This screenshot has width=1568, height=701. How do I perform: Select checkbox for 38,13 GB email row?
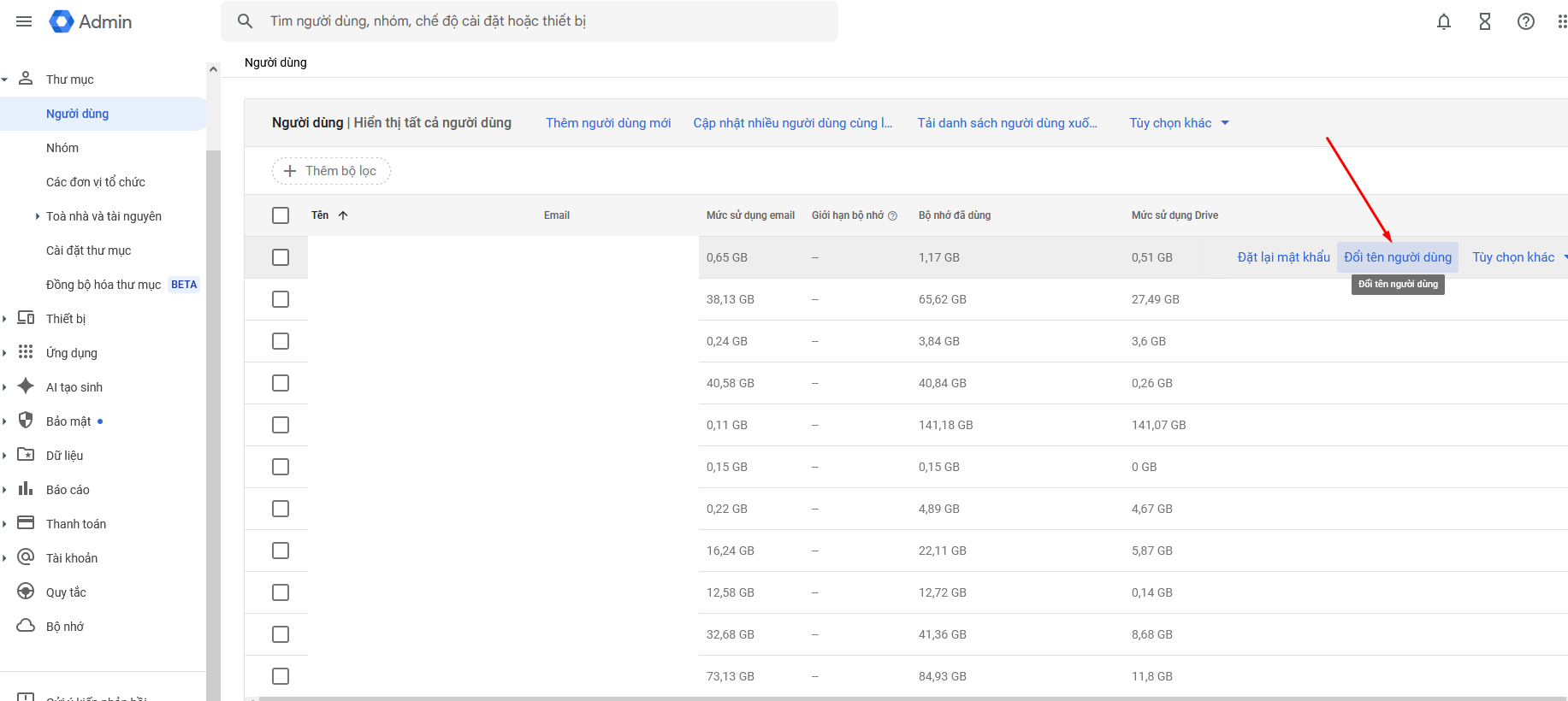click(281, 299)
